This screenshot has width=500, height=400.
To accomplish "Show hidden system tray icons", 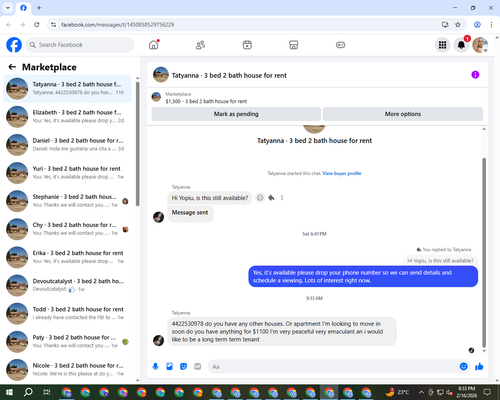I will tap(421, 392).
